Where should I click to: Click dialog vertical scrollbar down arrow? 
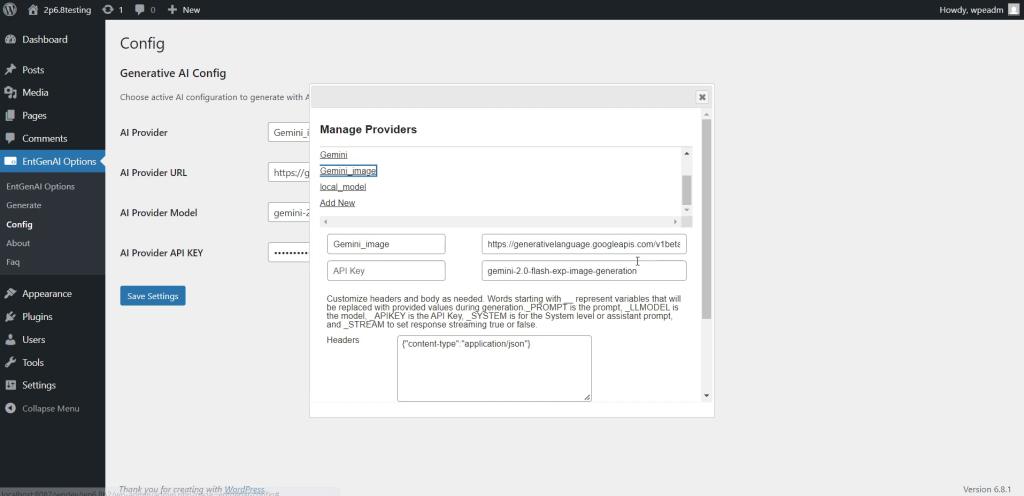[x=707, y=396]
